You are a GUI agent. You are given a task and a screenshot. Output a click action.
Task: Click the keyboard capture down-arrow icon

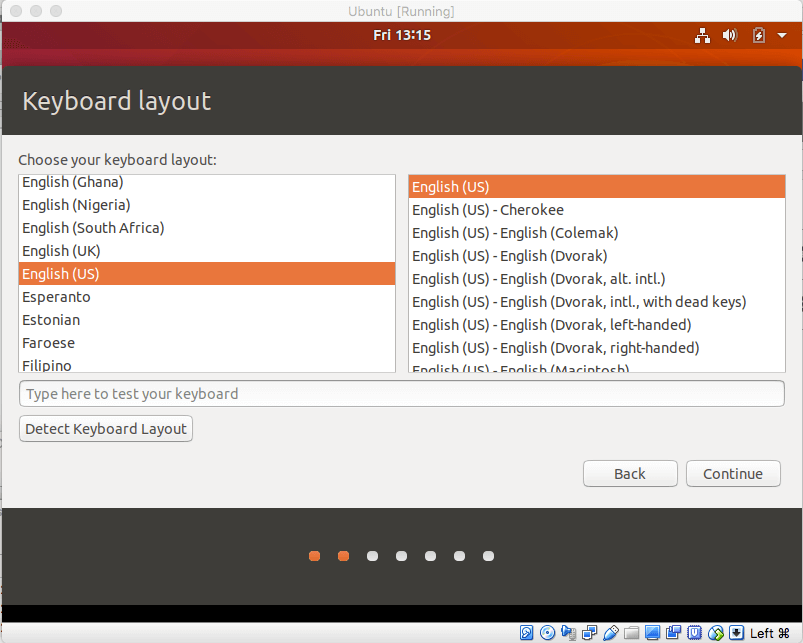[736, 633]
